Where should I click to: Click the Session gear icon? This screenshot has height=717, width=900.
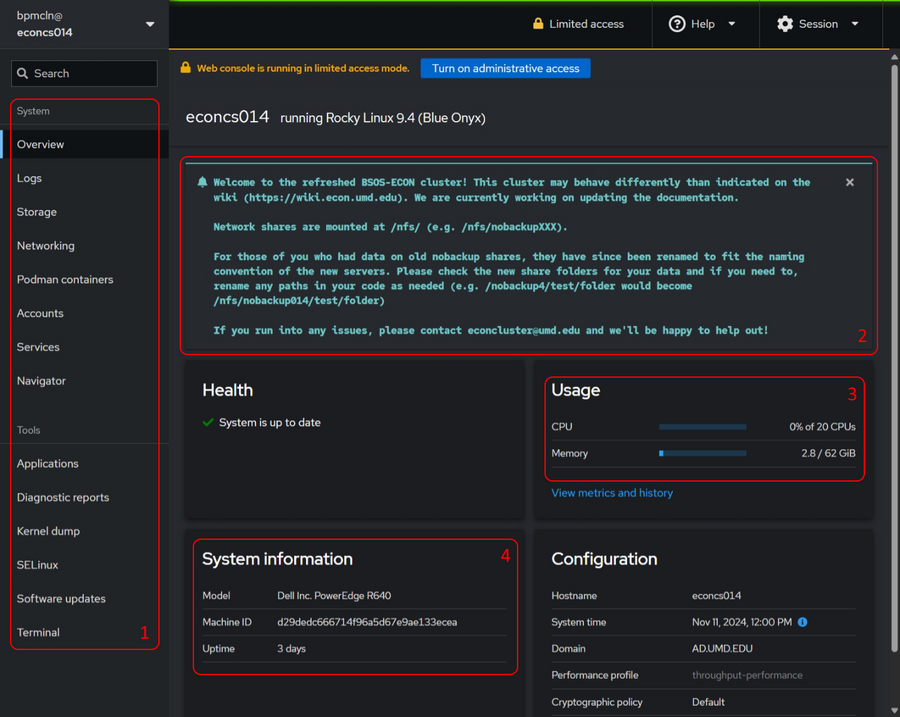(785, 24)
